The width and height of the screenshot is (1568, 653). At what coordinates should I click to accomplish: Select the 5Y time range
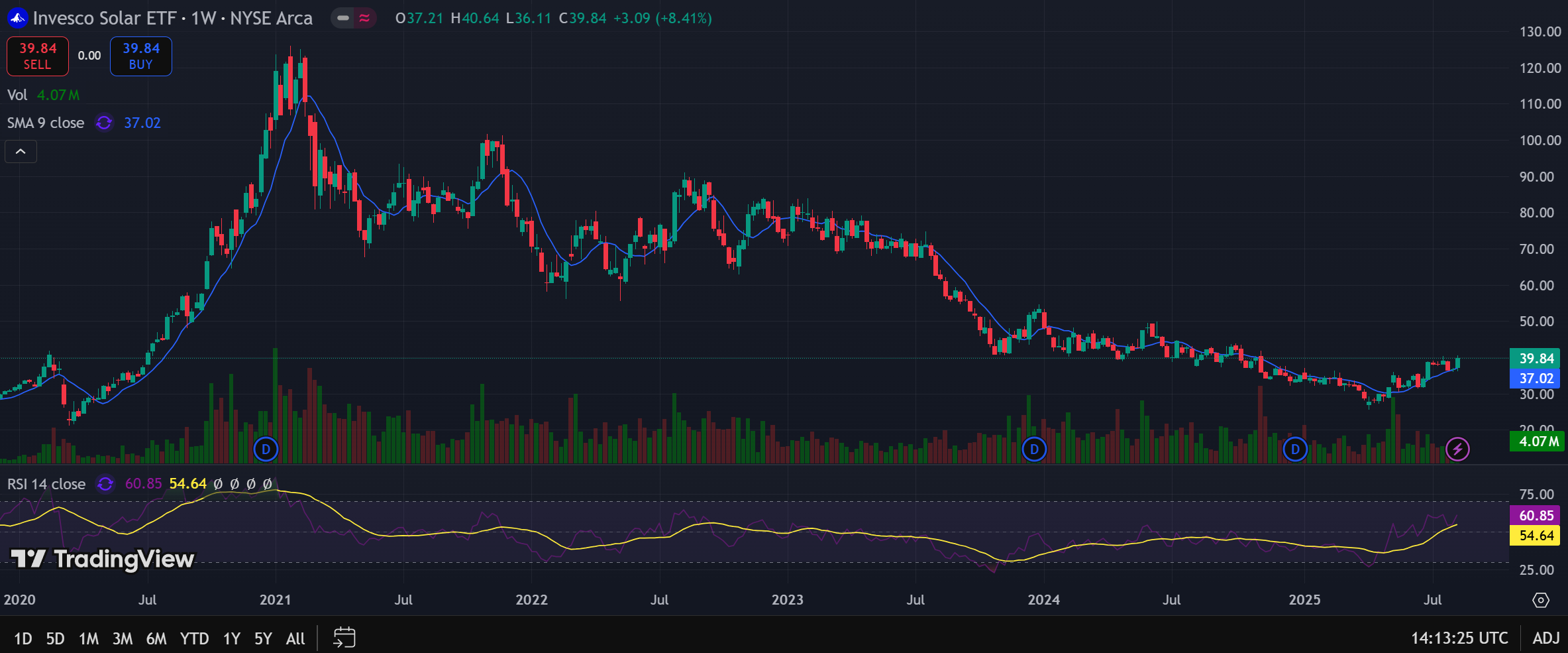point(264,638)
